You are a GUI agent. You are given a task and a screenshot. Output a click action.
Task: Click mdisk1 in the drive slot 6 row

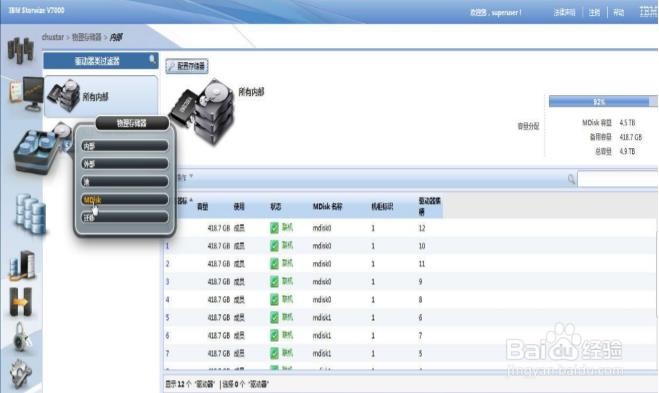tap(322, 318)
